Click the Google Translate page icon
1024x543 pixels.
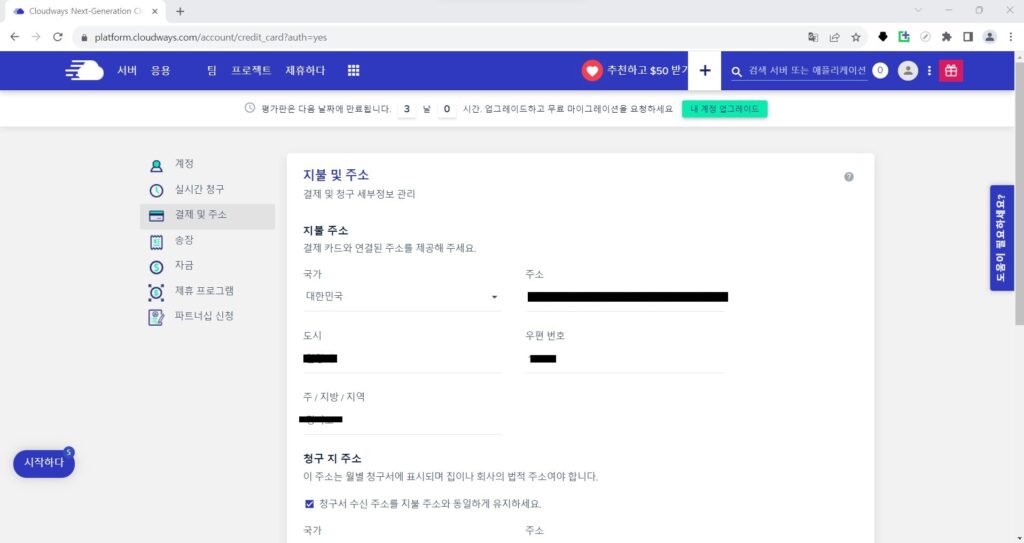(x=812, y=37)
